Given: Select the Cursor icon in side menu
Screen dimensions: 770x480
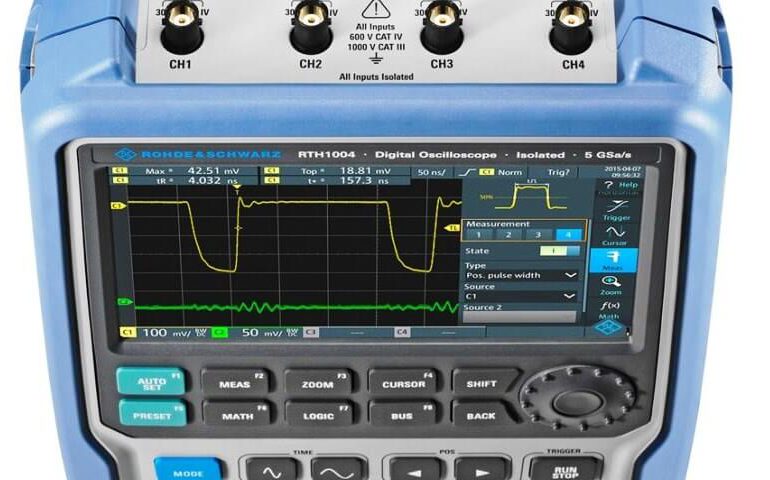Looking at the screenshot, I should (615, 236).
